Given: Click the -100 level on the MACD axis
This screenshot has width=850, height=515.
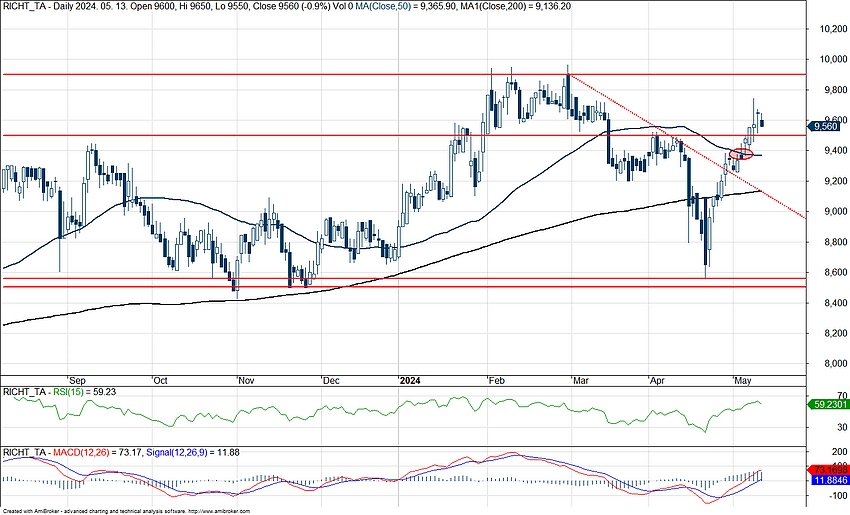Looking at the screenshot, I should click(838, 495).
